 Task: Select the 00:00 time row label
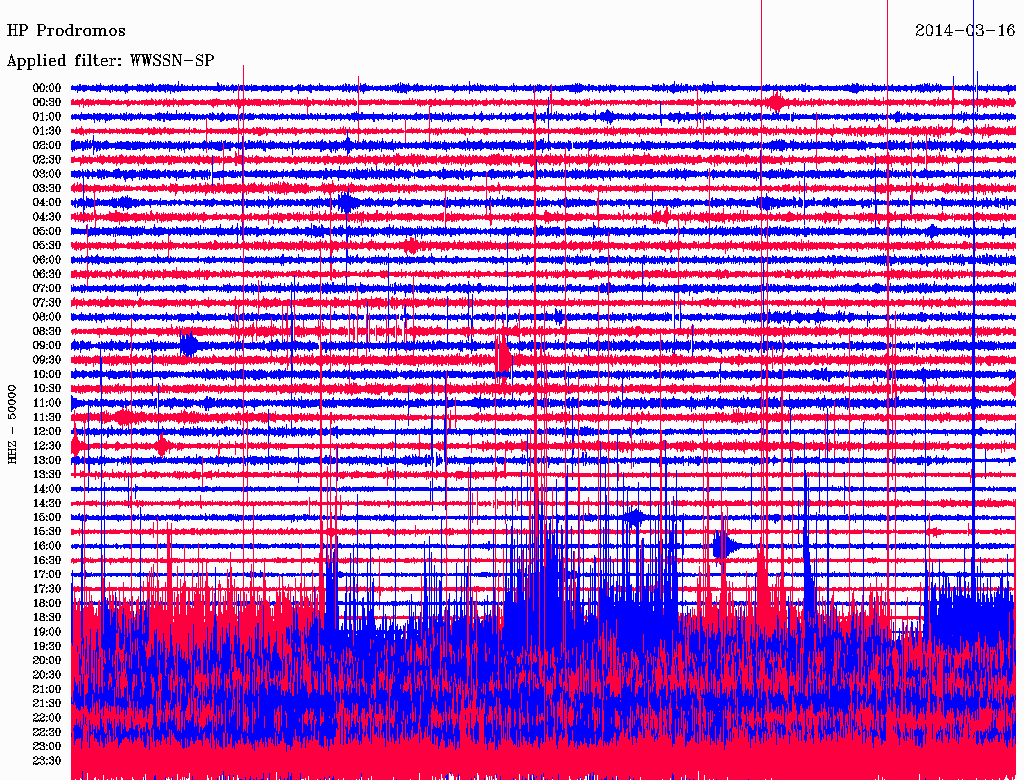coord(47,88)
